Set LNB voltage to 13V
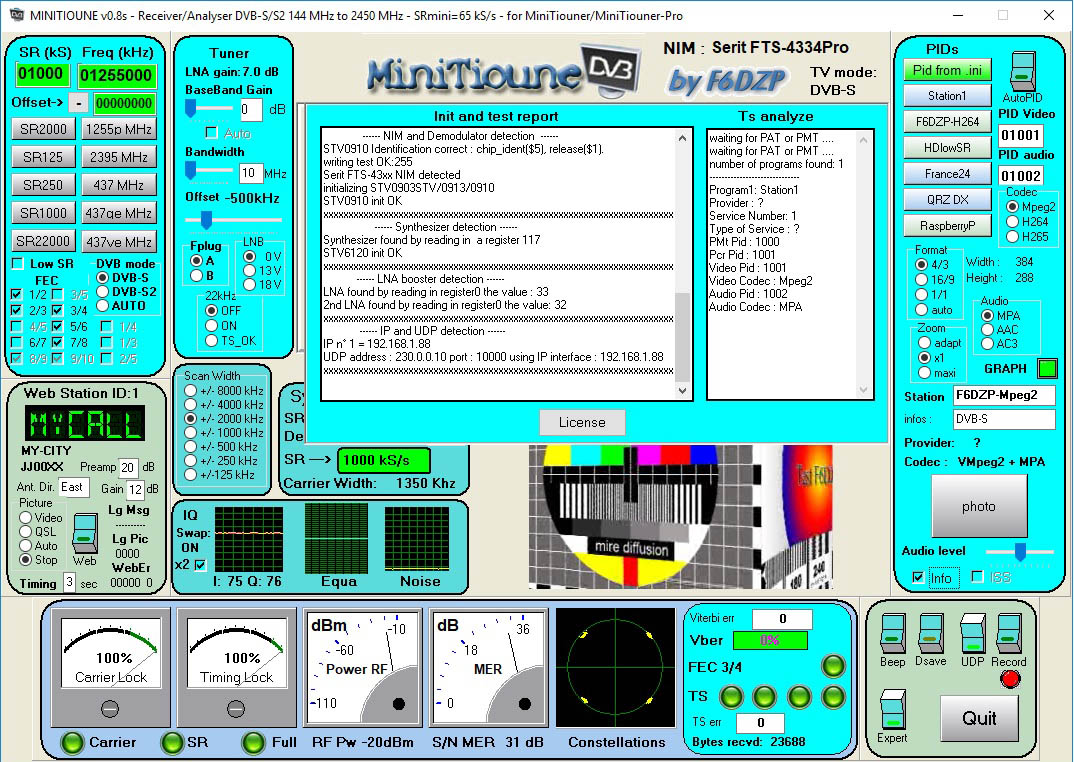 click(249, 271)
